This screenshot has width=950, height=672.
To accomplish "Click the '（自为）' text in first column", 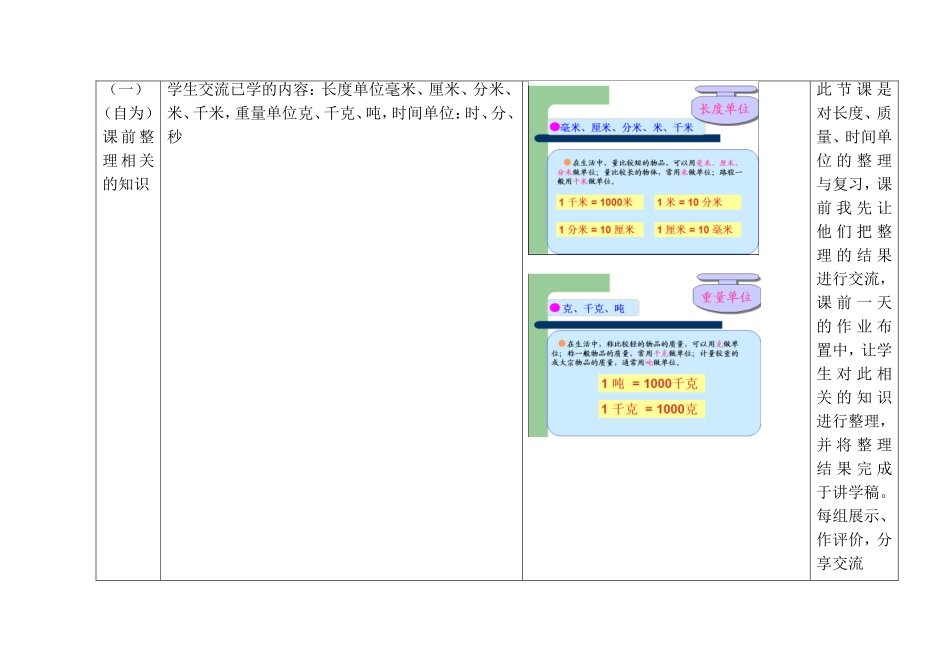I will pos(128,113).
